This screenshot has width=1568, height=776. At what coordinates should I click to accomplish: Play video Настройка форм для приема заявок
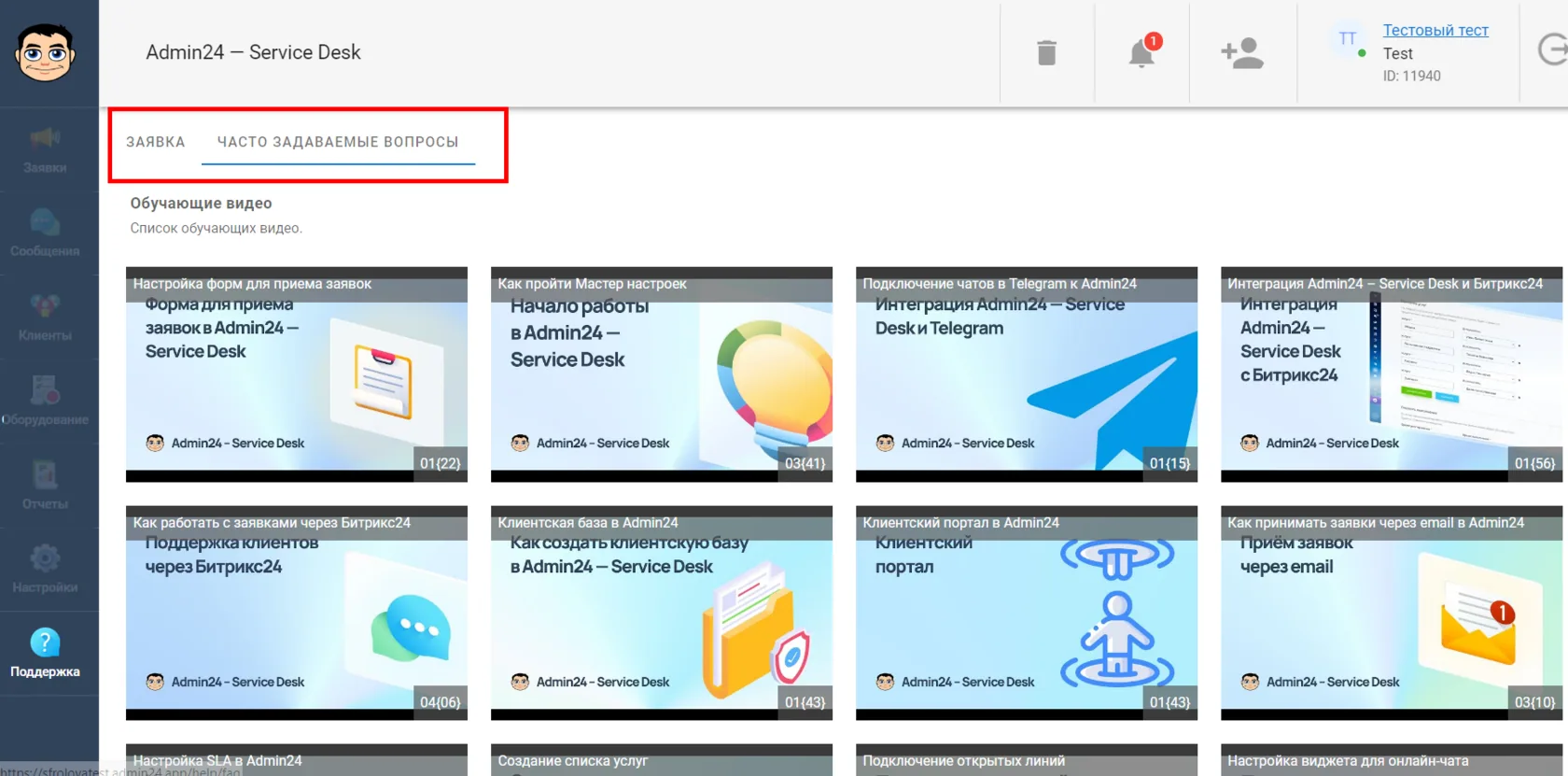297,374
